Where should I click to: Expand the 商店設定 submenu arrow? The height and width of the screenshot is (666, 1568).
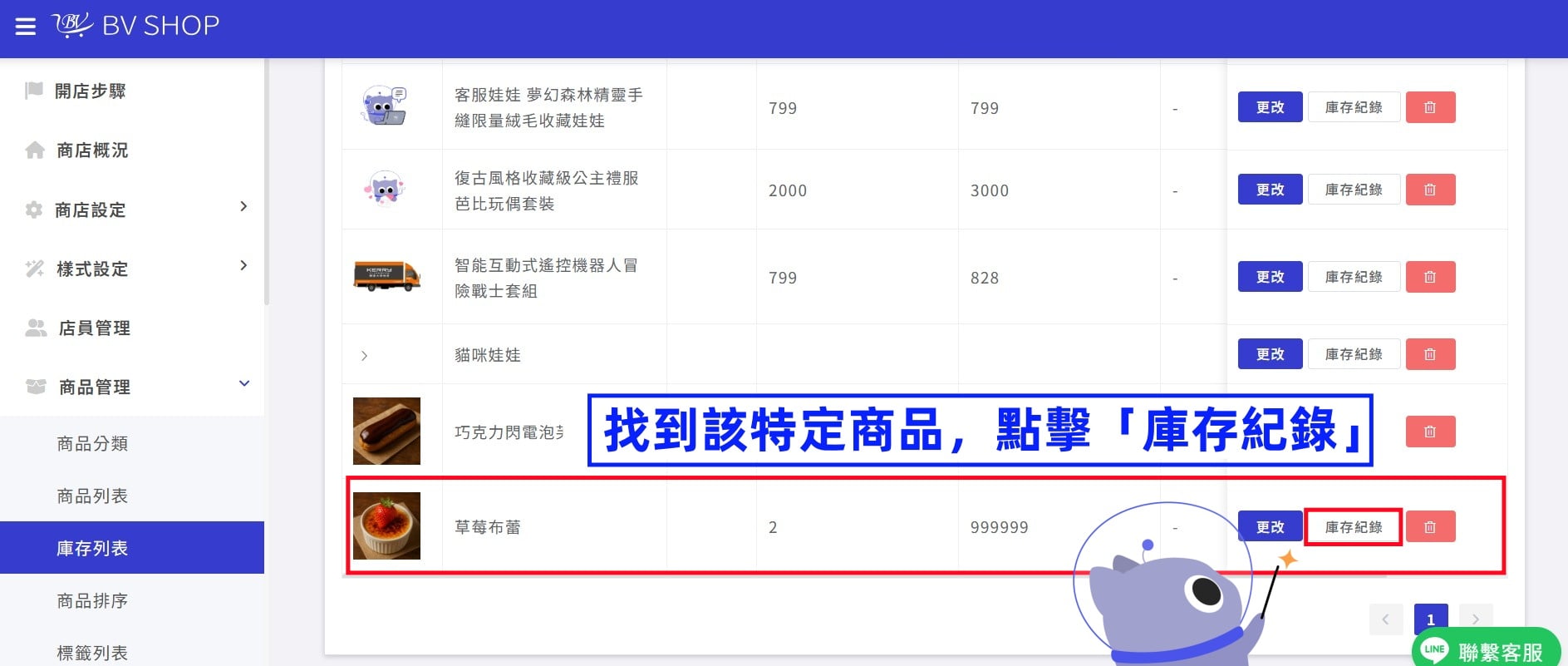pos(243,206)
